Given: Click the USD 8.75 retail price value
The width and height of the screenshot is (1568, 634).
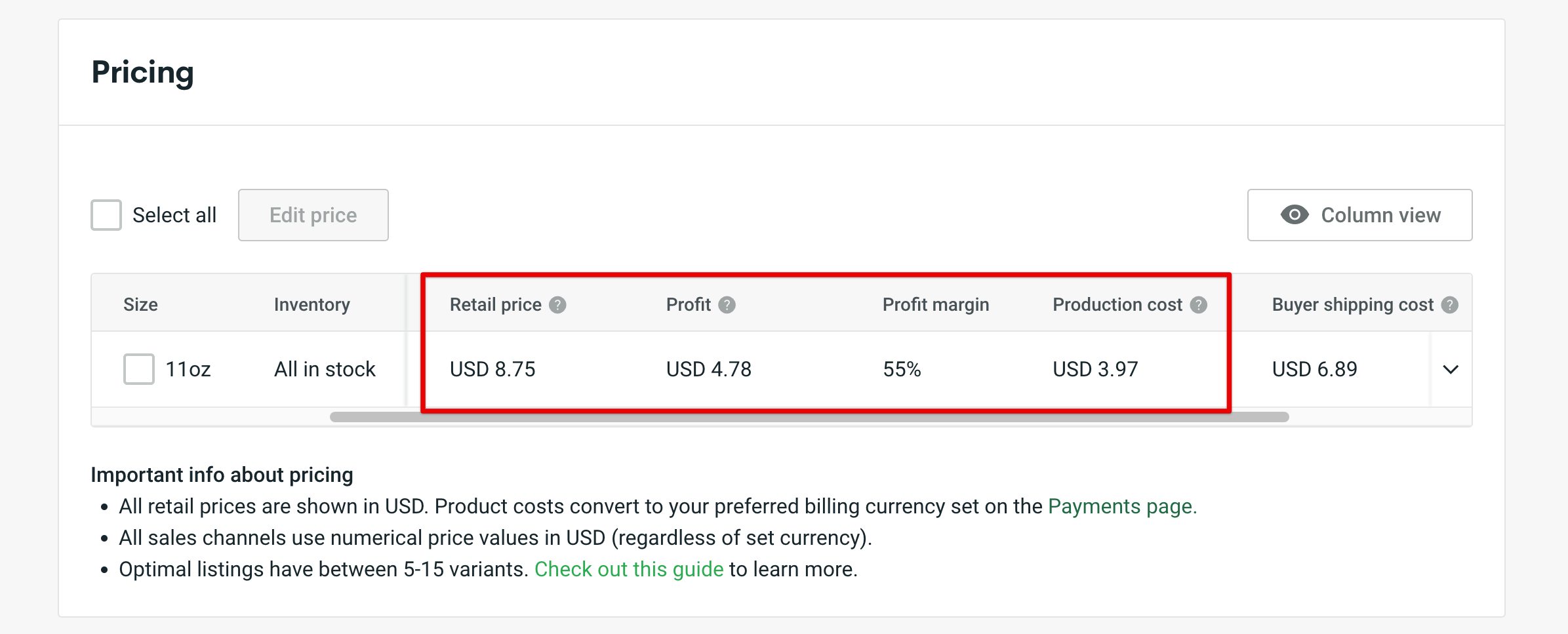Looking at the screenshot, I should click(x=493, y=368).
